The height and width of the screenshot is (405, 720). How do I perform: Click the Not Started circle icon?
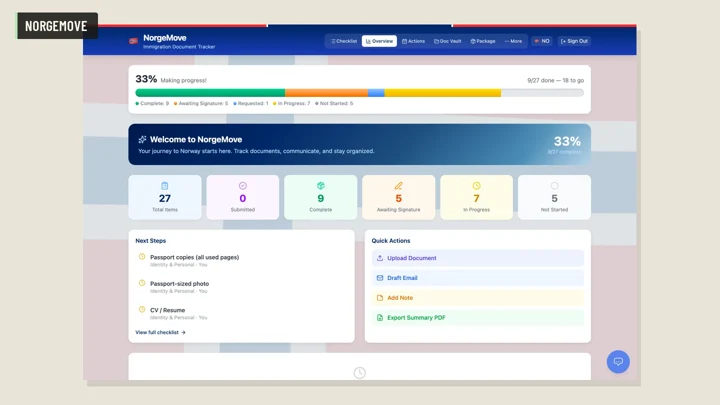tap(554, 186)
